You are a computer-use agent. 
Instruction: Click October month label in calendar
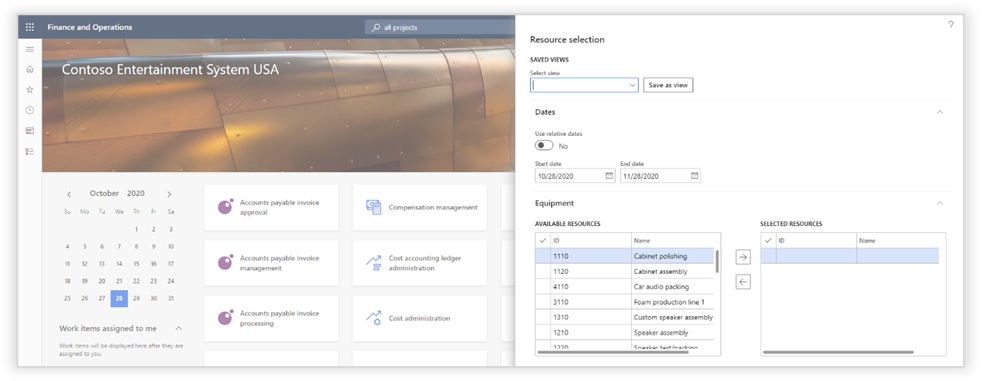pos(104,194)
